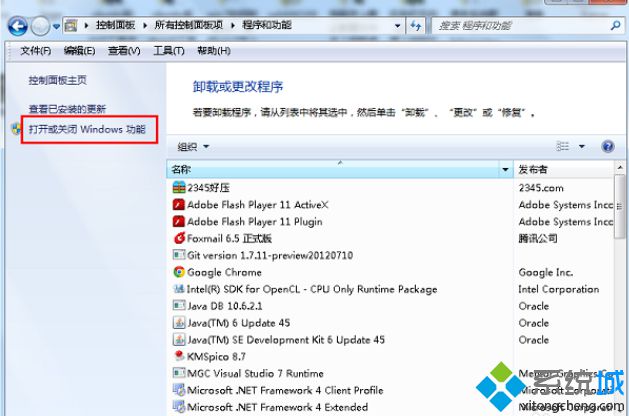Sort by the 名称 column header
This screenshot has width=629, height=416.
coord(333,169)
